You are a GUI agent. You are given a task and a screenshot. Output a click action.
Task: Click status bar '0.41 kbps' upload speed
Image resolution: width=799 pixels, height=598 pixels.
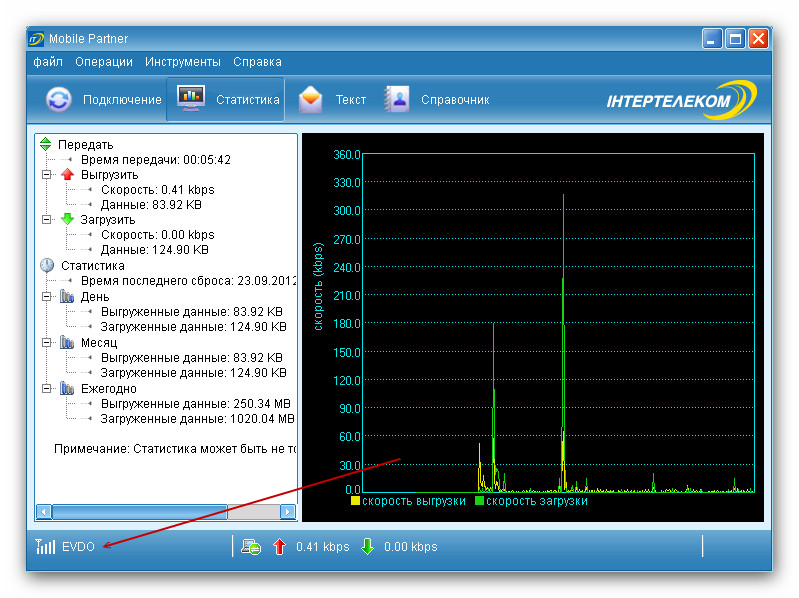coord(323,547)
